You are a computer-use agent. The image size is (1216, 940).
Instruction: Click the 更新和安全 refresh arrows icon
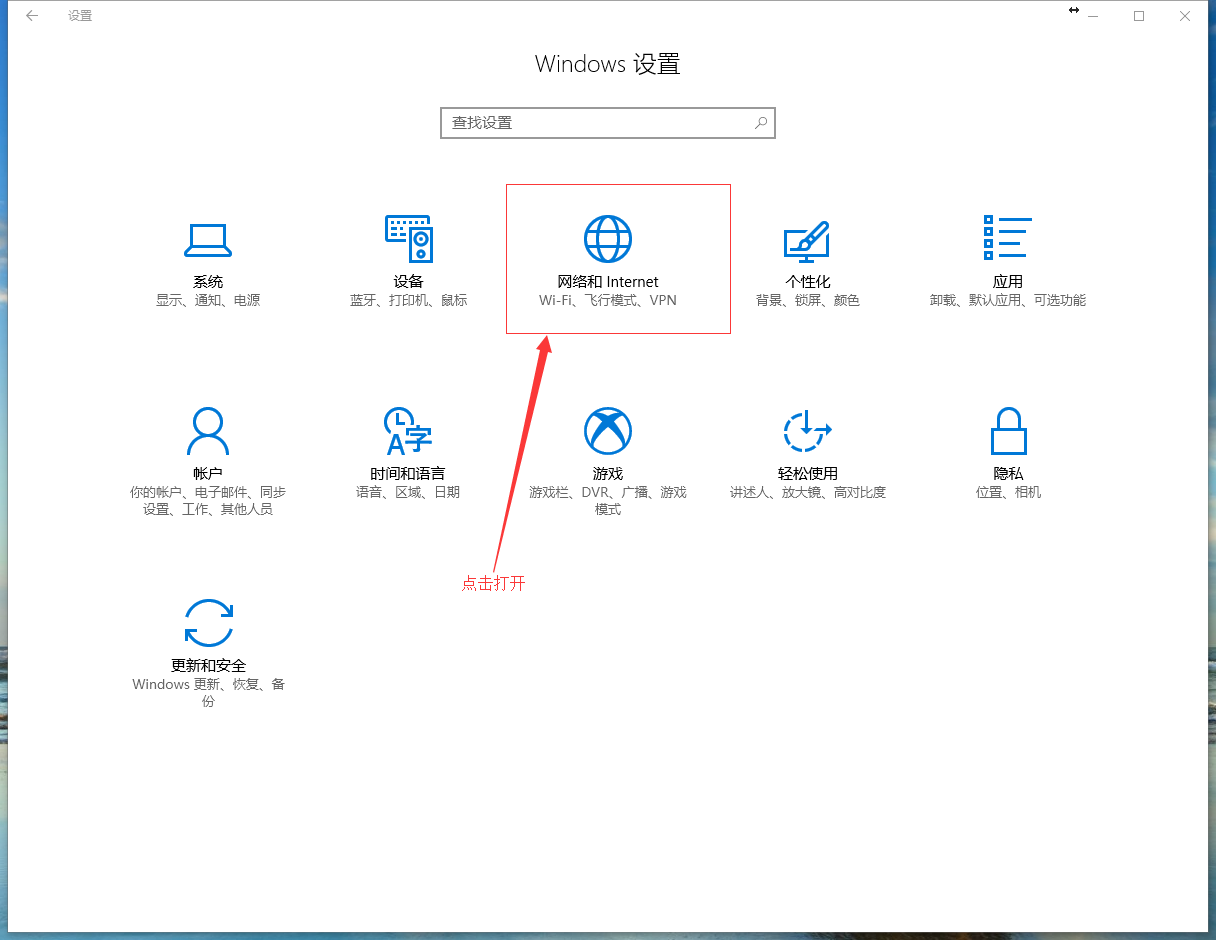[x=208, y=623]
